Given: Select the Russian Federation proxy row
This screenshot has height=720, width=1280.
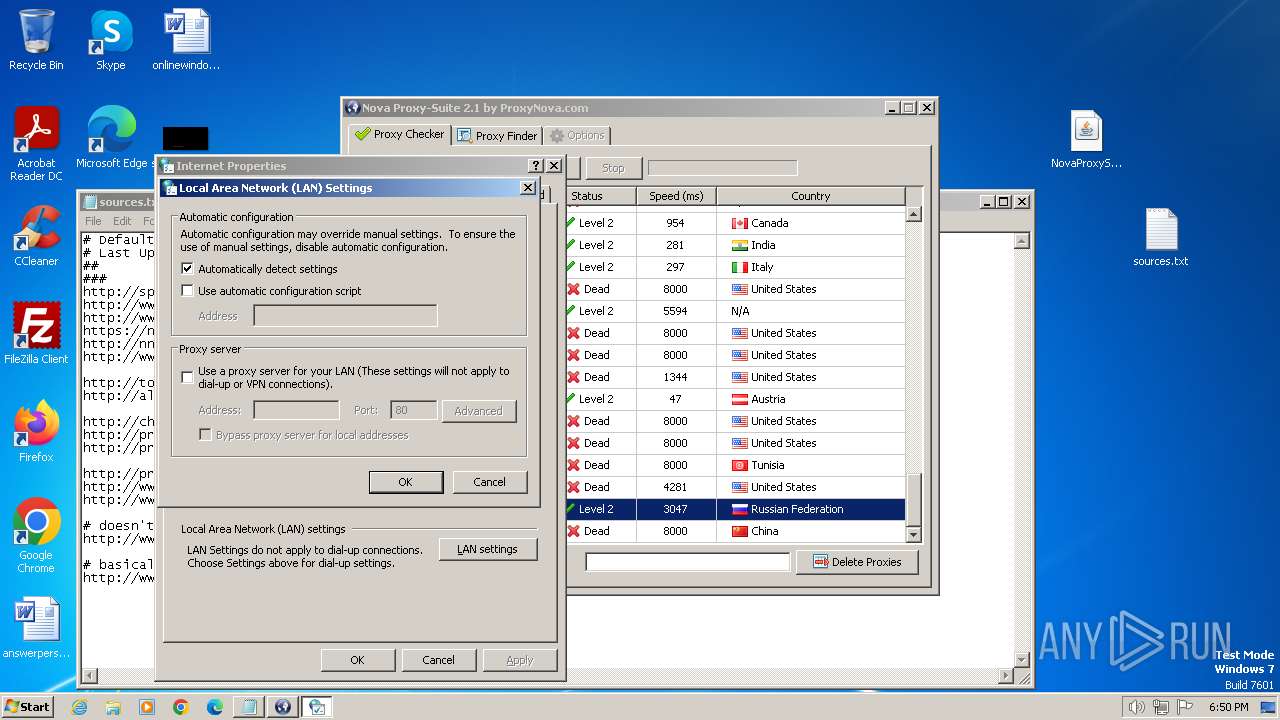Looking at the screenshot, I should (735, 509).
